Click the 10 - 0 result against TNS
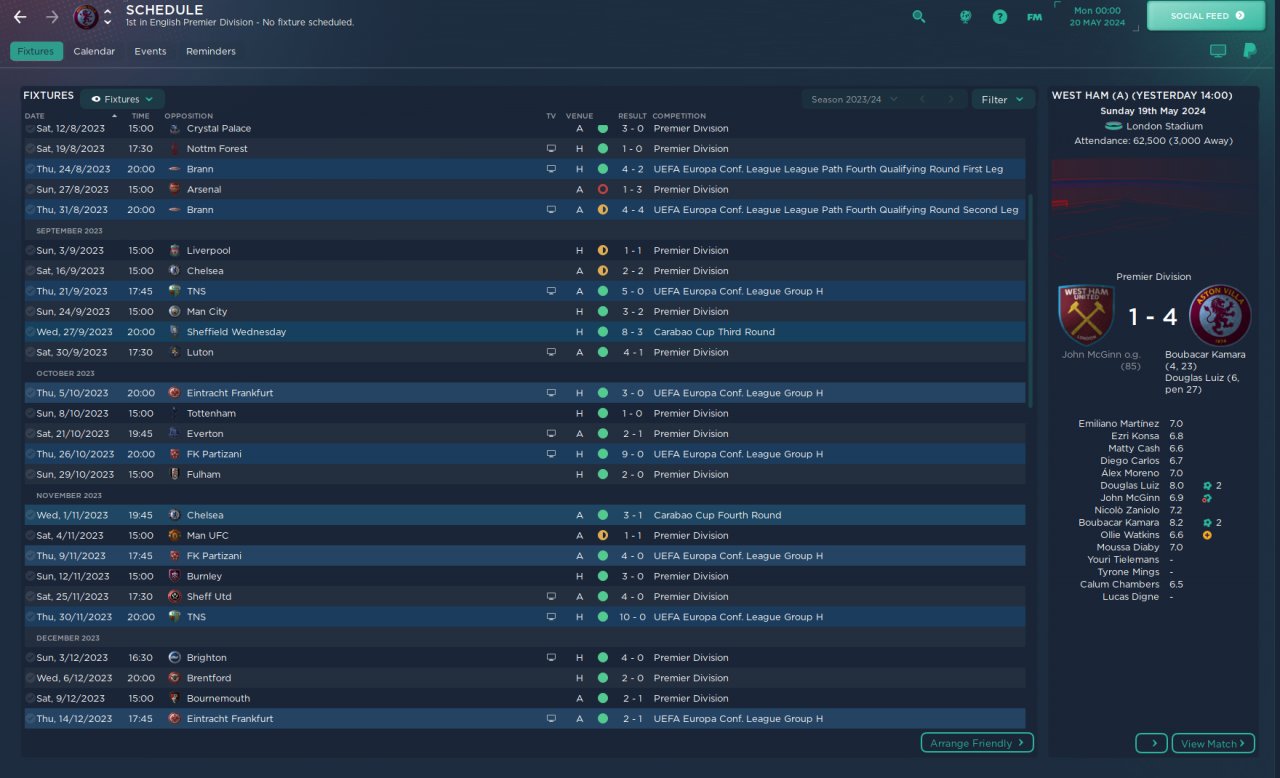 [632, 617]
